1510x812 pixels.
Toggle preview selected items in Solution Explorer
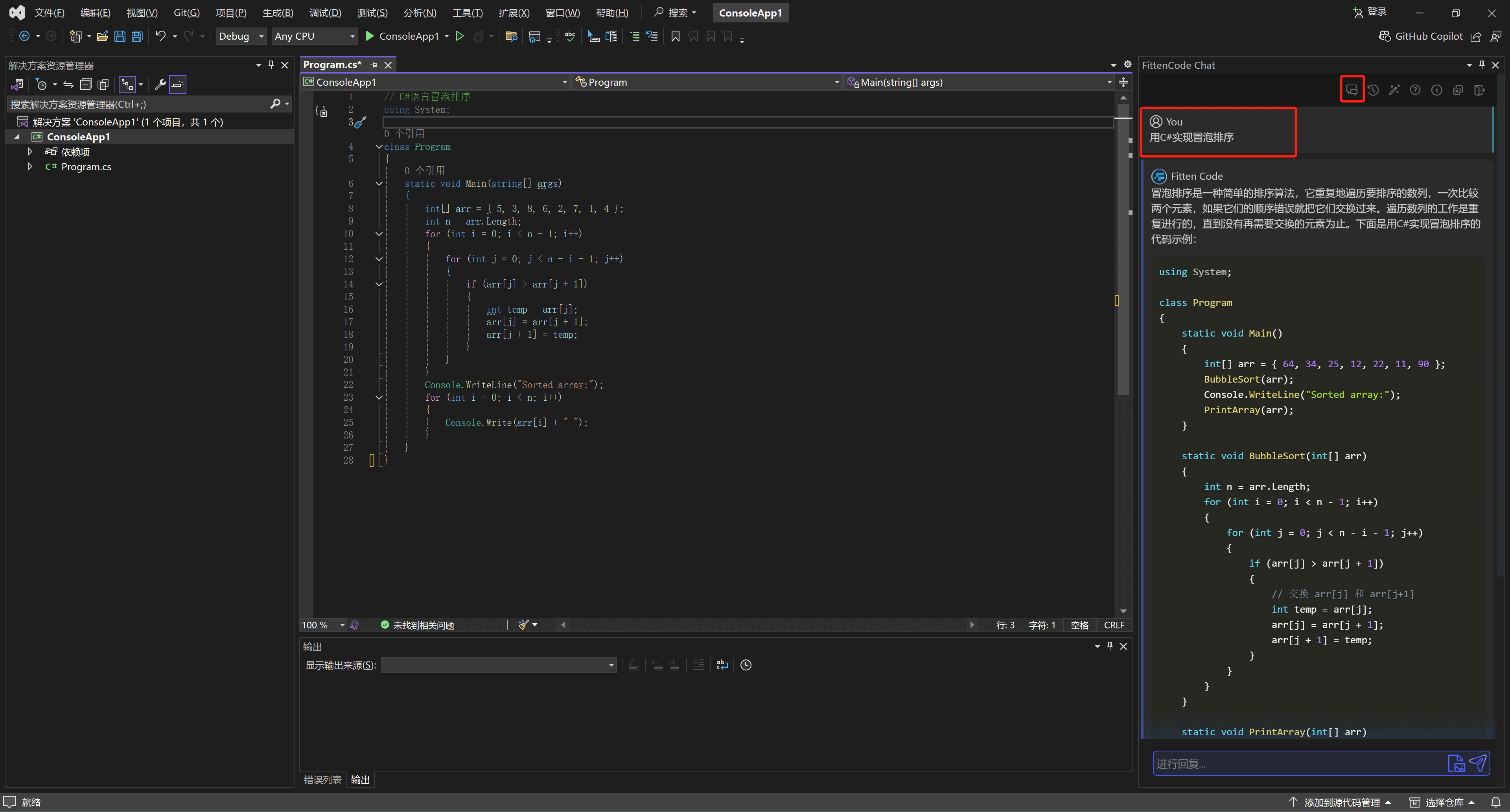[178, 85]
